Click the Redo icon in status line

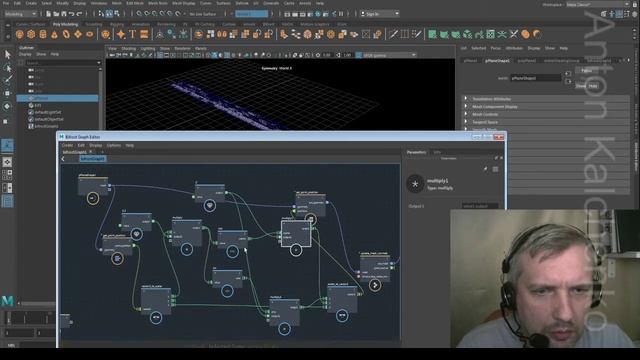coord(79,14)
